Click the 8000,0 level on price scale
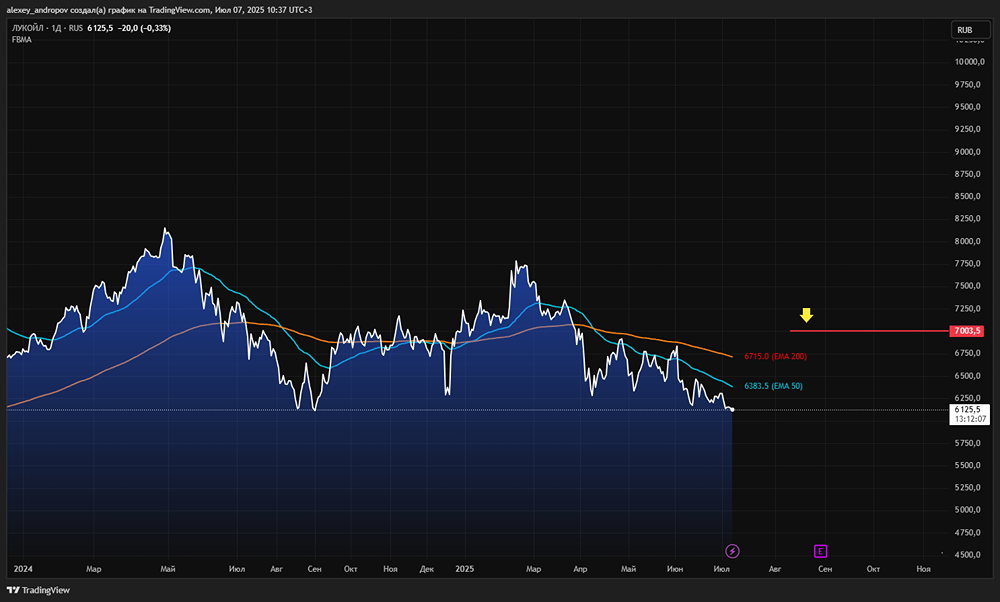 [x=967, y=241]
